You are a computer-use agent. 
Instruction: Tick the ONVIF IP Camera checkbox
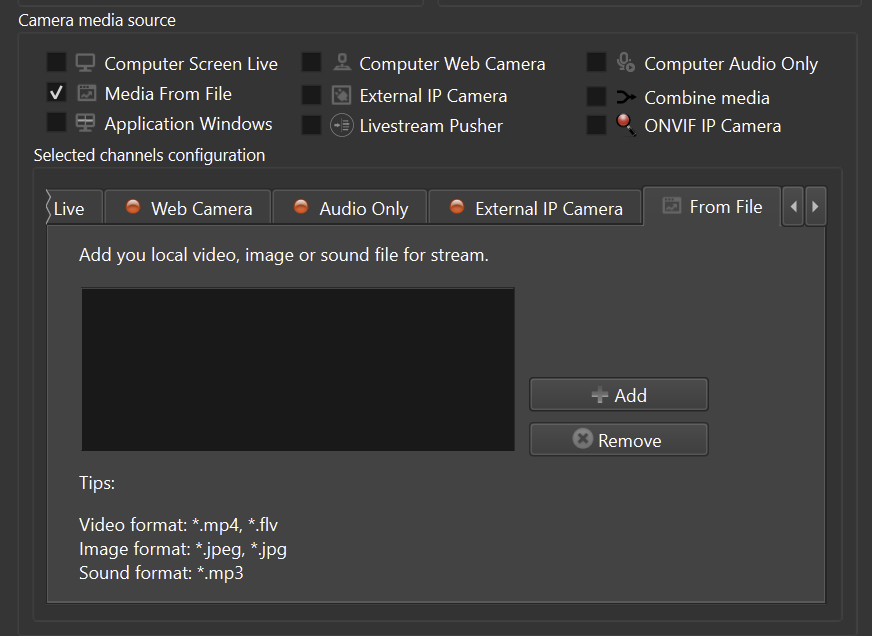pyautogui.click(x=596, y=125)
